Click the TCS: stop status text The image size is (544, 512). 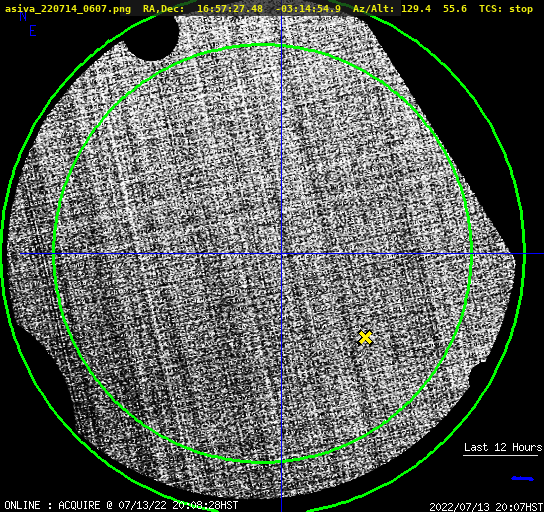point(506,9)
